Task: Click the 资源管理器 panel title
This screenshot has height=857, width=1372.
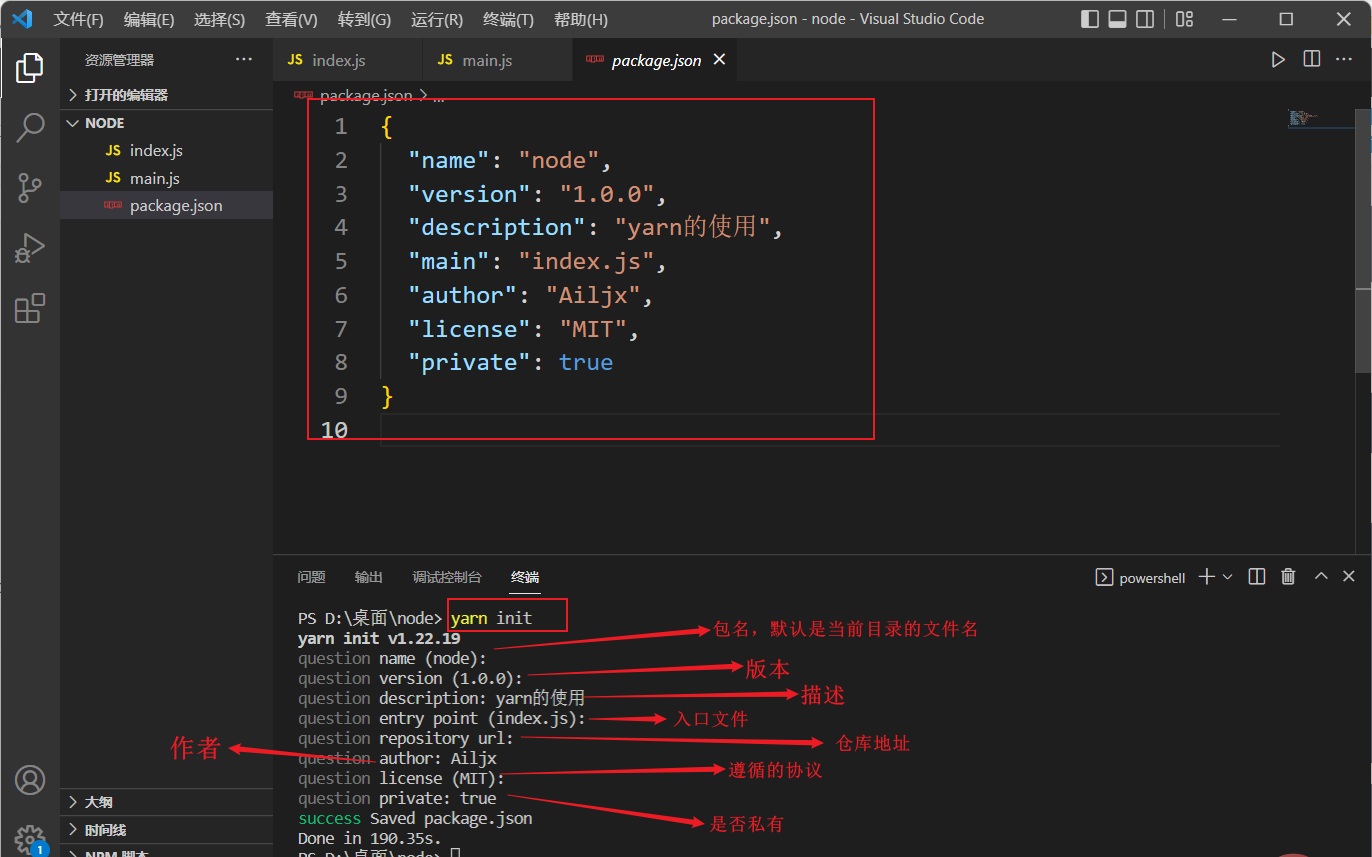Action: coord(120,60)
